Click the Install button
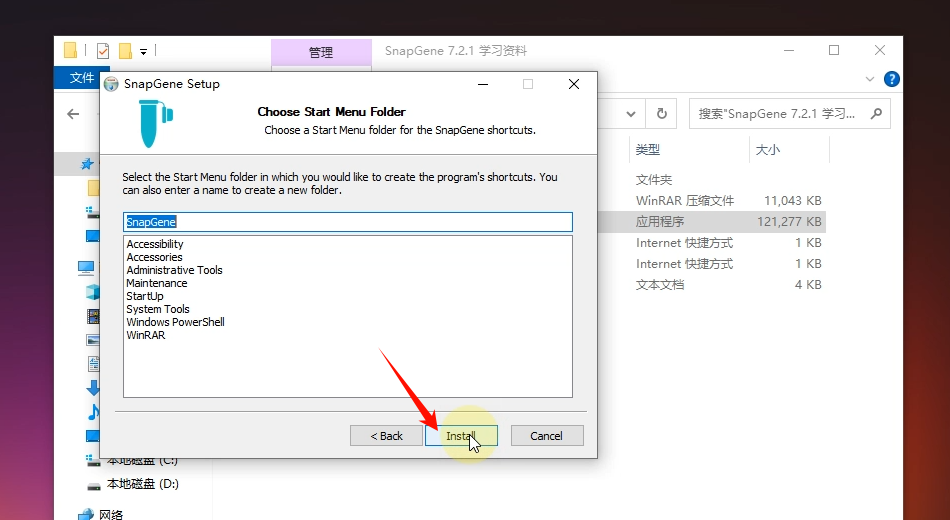 coord(461,436)
